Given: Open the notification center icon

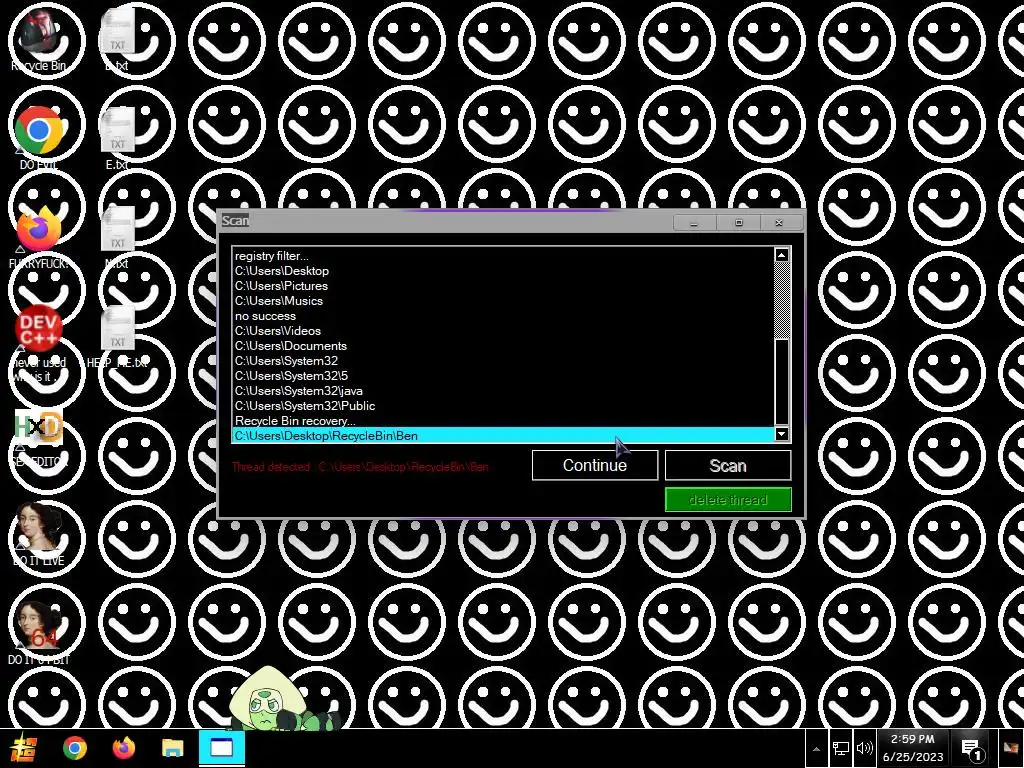Looking at the screenshot, I should click(972, 749).
